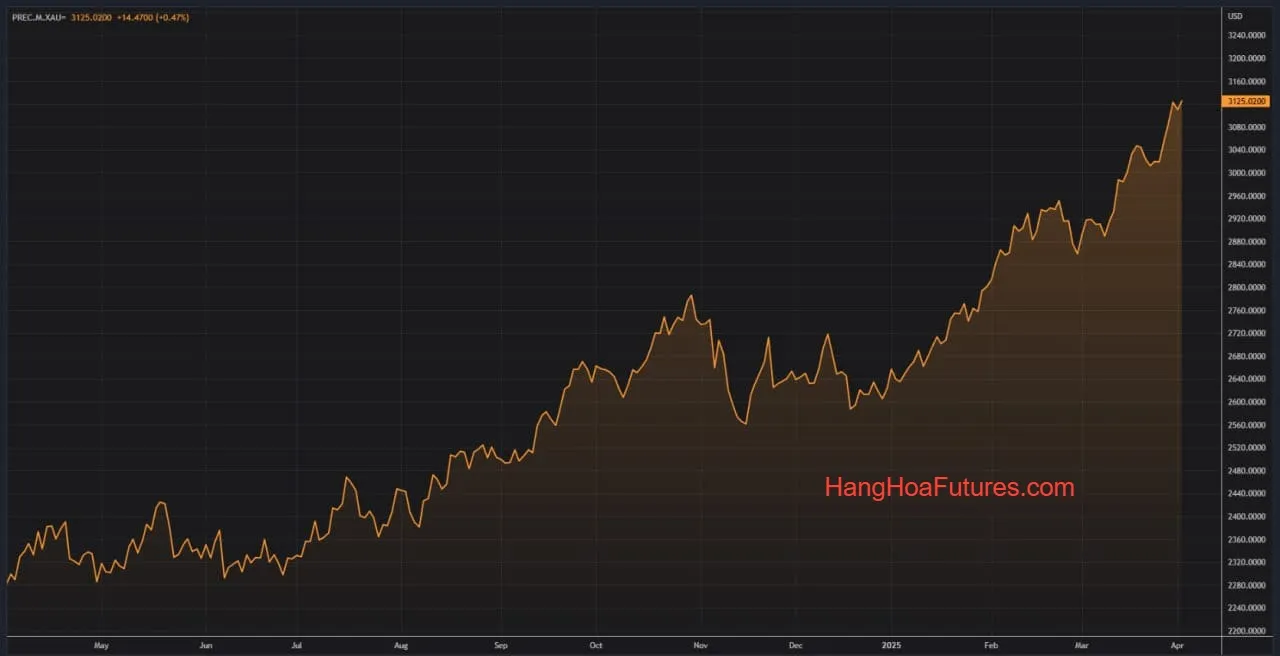Screen dimensions: 1280x656
Task: Click the Jul label on the time axis
Action: [x=297, y=646]
